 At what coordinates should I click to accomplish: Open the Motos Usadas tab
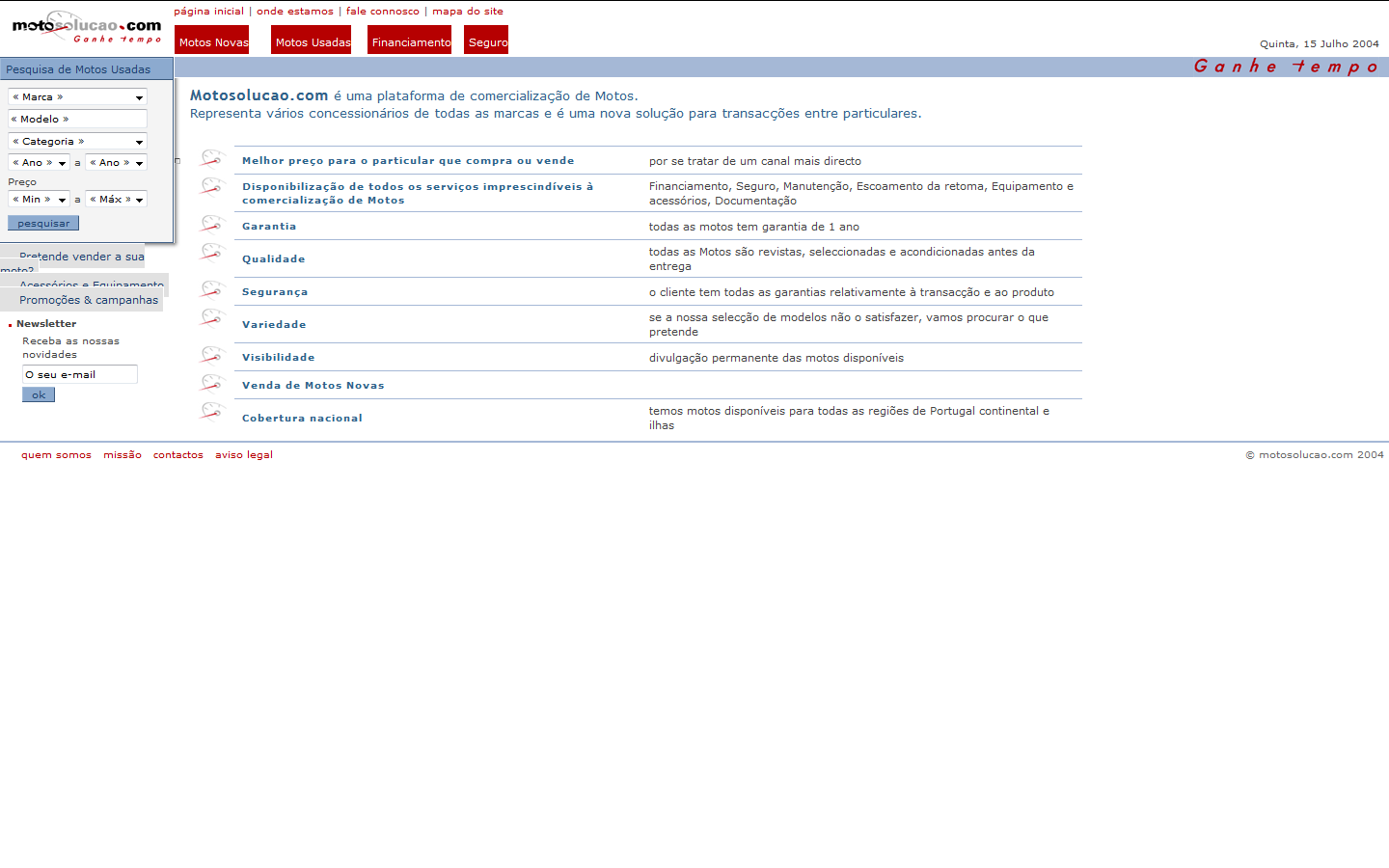pos(311,40)
